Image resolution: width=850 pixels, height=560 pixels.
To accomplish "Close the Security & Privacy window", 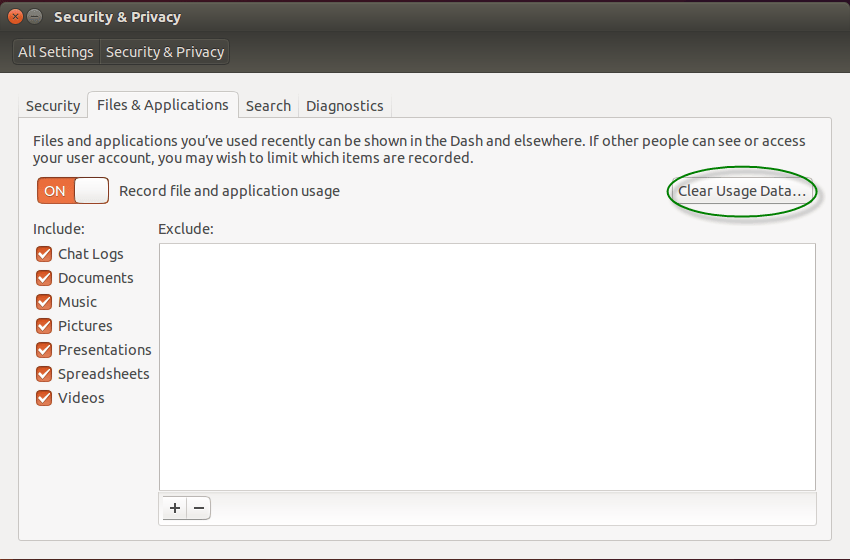I will pyautogui.click(x=15, y=17).
